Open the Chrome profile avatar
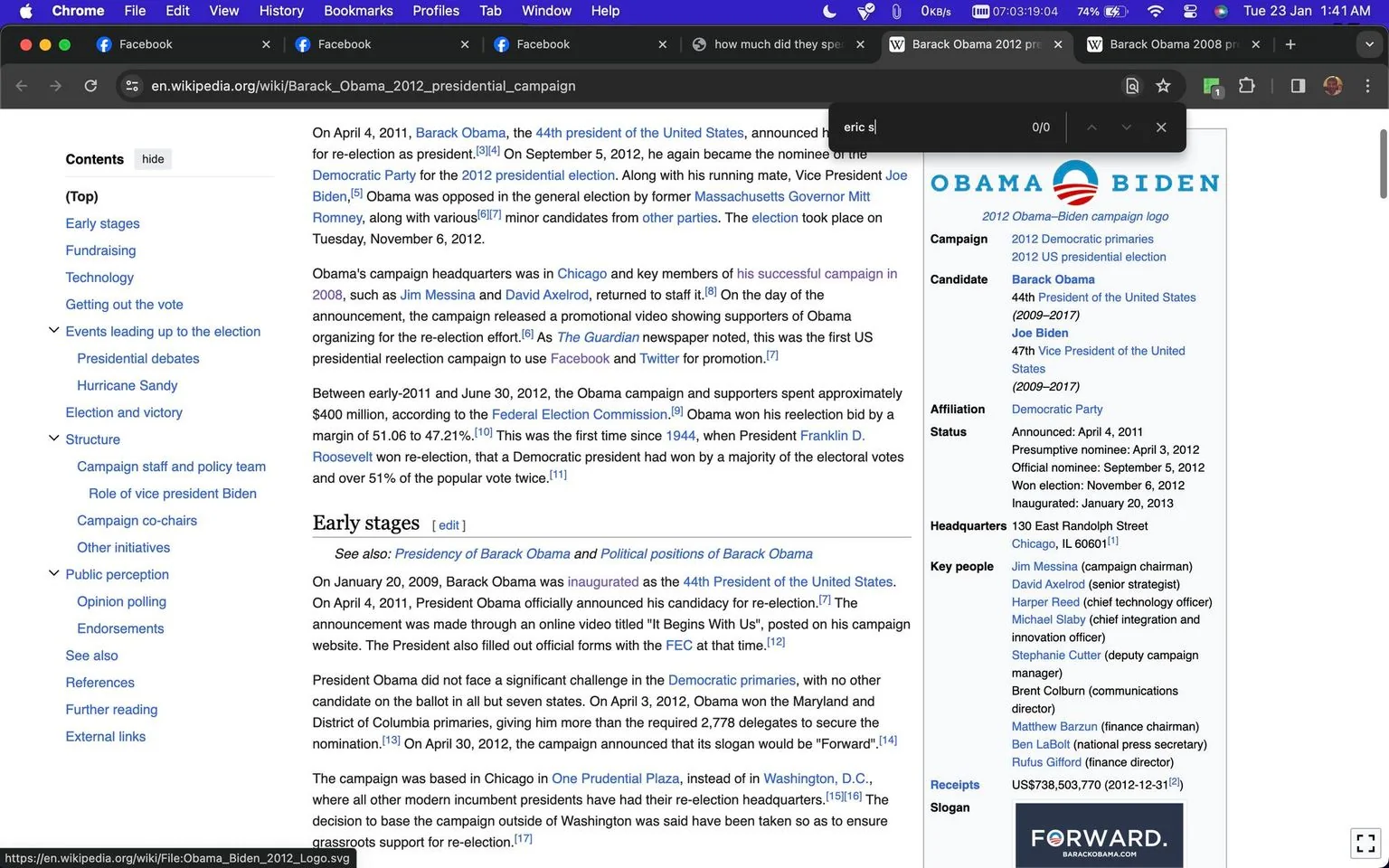1389x868 pixels. click(x=1332, y=86)
